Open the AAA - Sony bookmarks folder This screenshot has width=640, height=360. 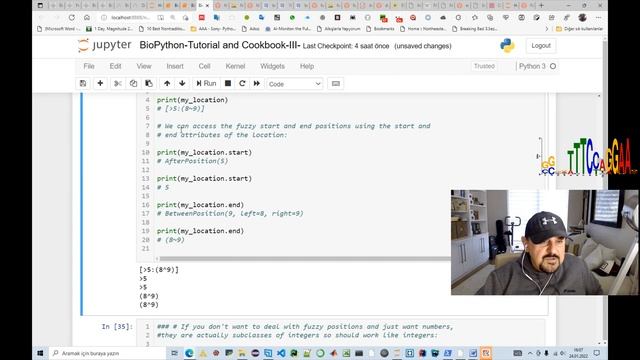(x=213, y=29)
